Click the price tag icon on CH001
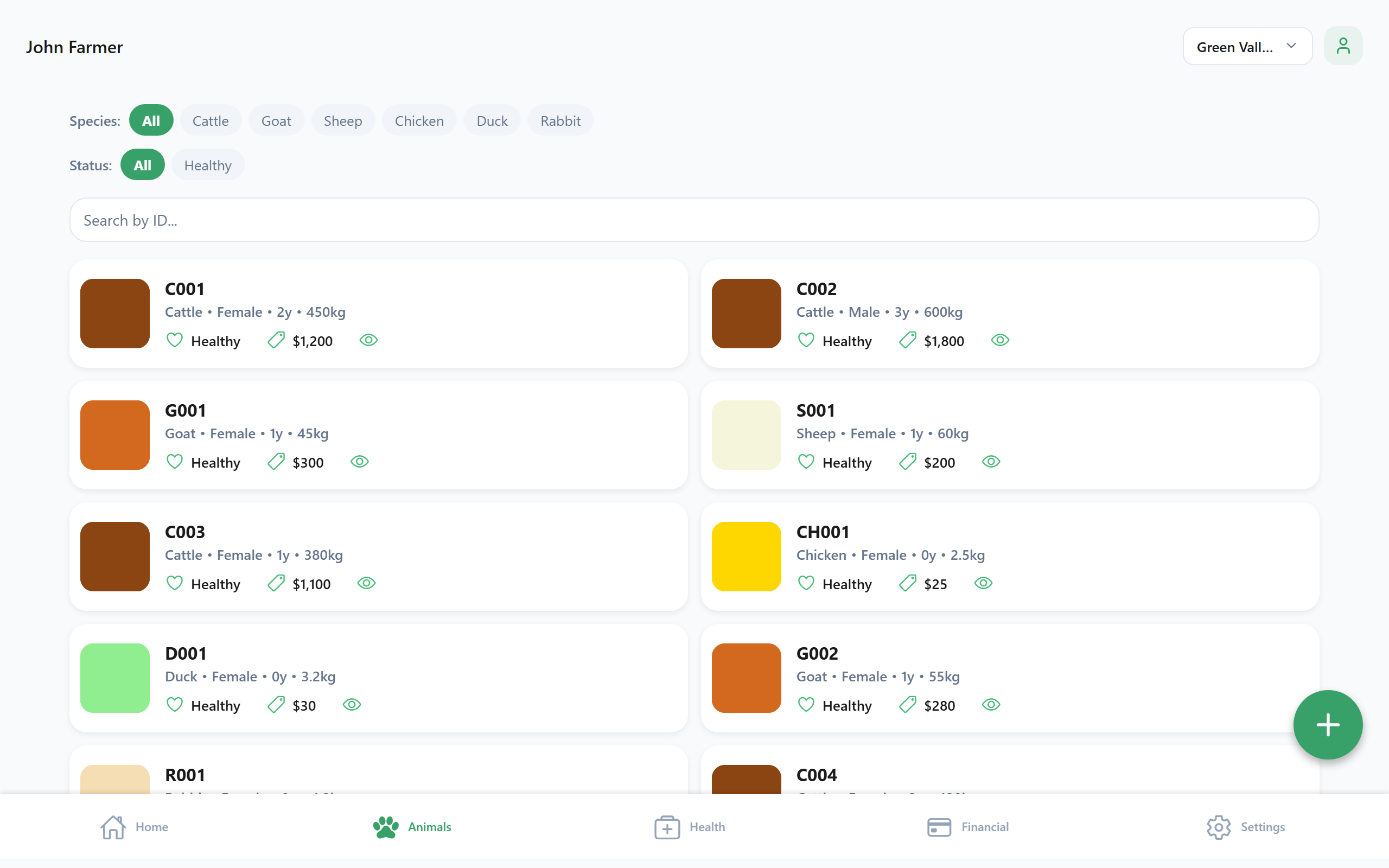This screenshot has height=868, width=1389. pyautogui.click(x=907, y=583)
